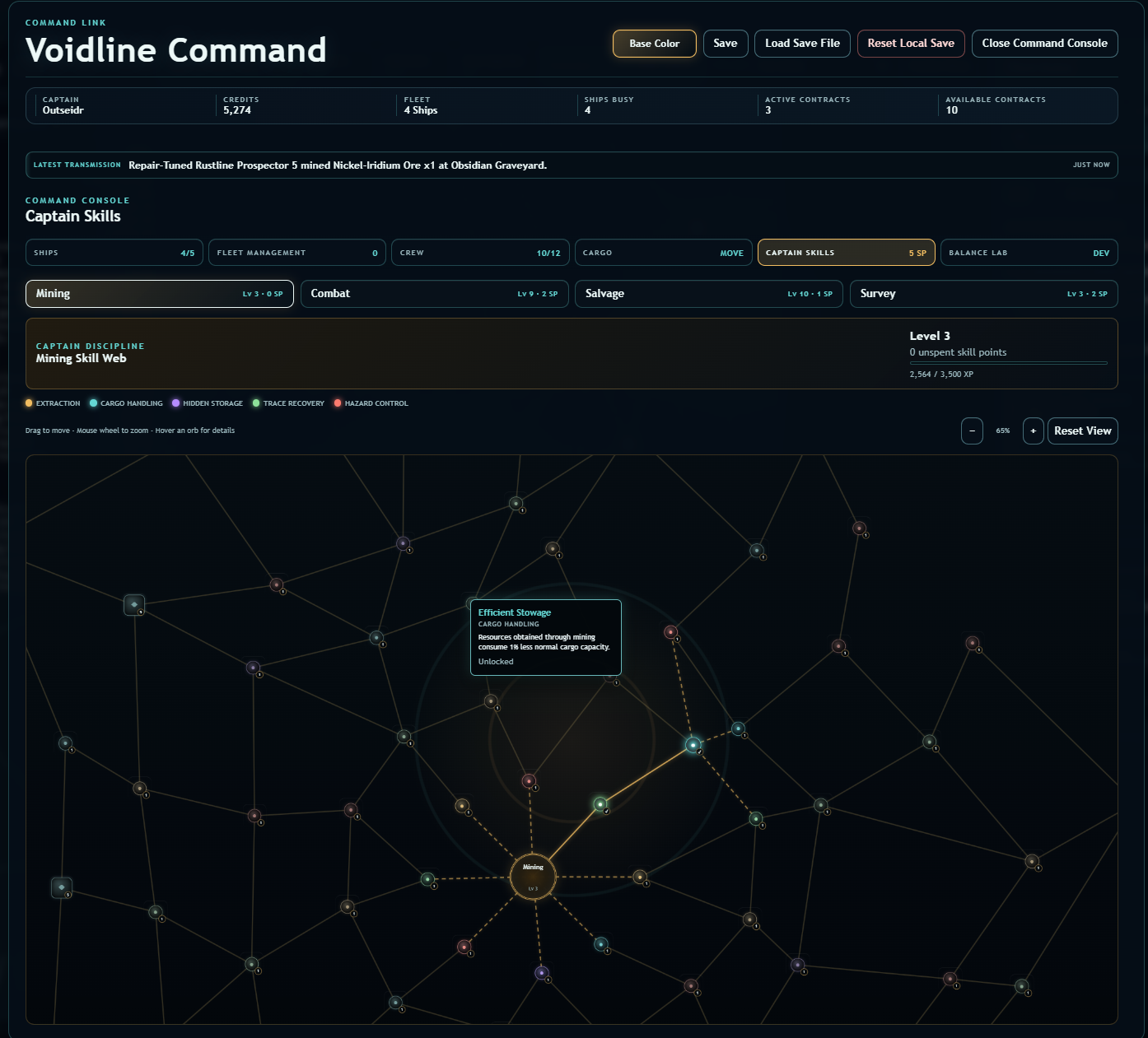Screen dimensions: 1148x1038
Task: Select the amber orb dashed-linked right of Mining hub
Action: 640,877
